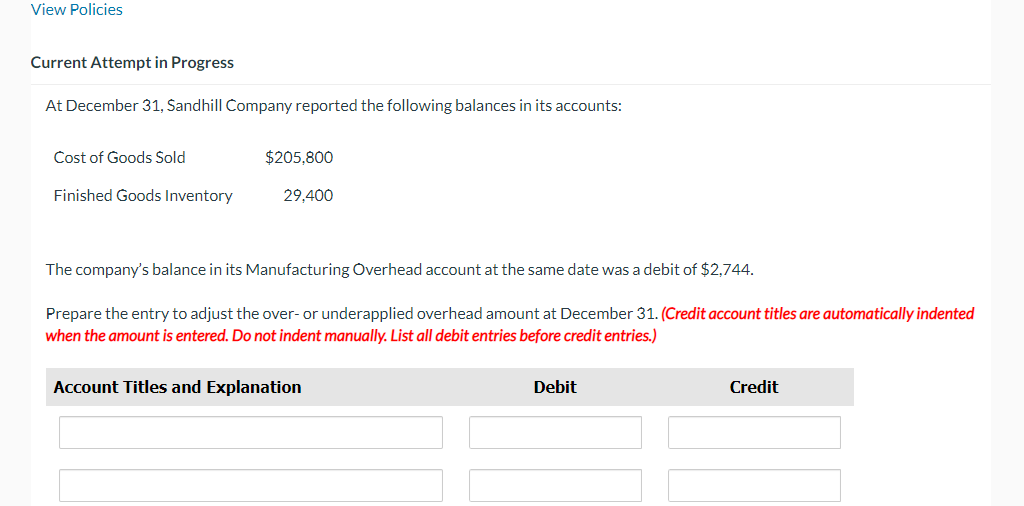Click the 29,400 inventory balance
1024x506 pixels.
pyautogui.click(x=308, y=196)
